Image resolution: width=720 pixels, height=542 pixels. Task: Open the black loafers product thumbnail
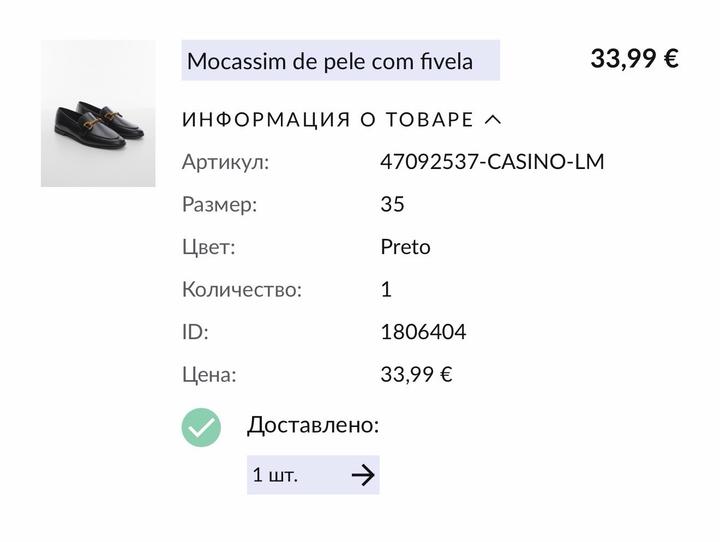[98, 114]
